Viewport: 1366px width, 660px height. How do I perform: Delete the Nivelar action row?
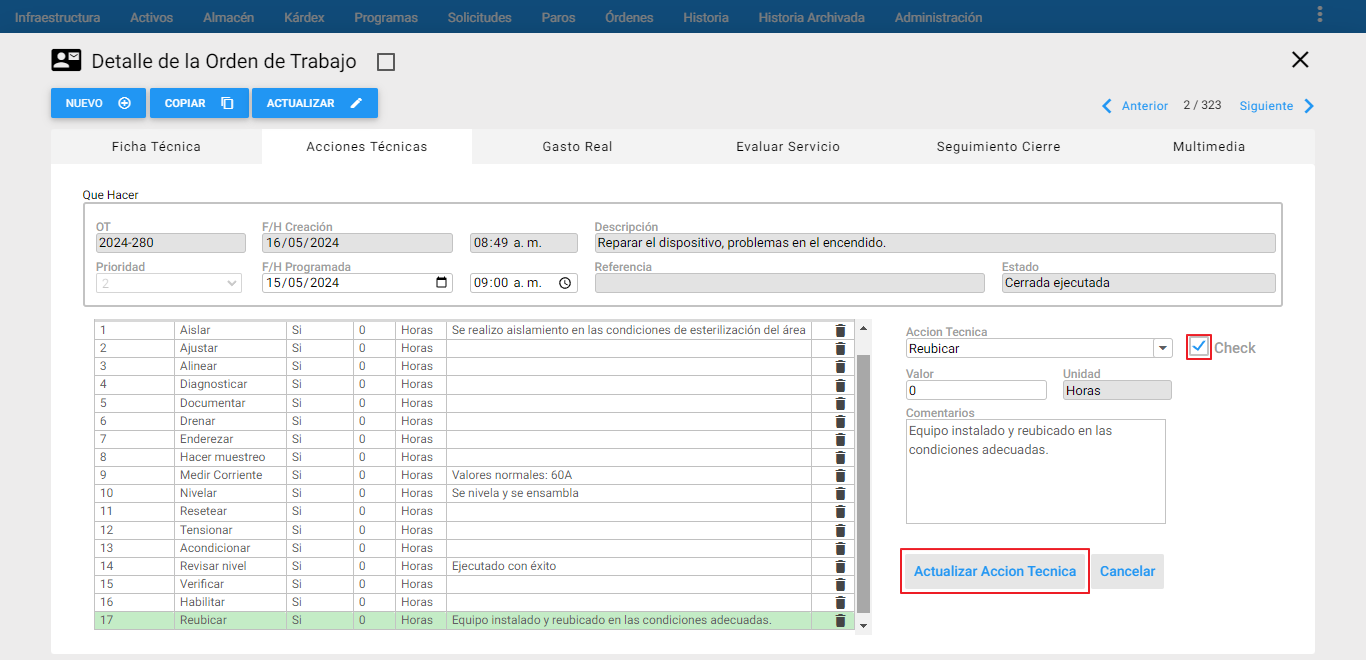coord(840,493)
